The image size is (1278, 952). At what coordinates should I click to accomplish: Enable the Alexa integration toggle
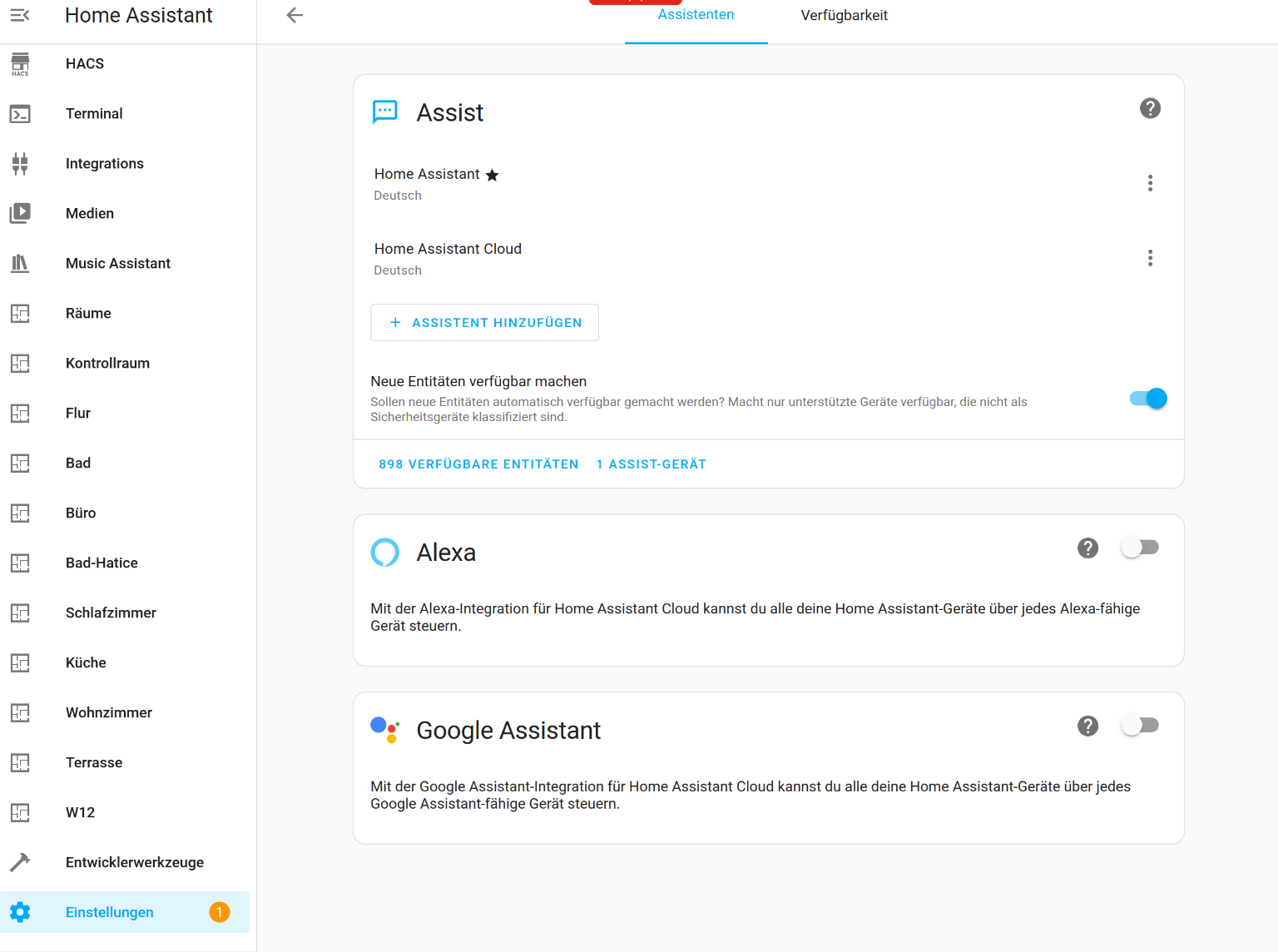1140,548
